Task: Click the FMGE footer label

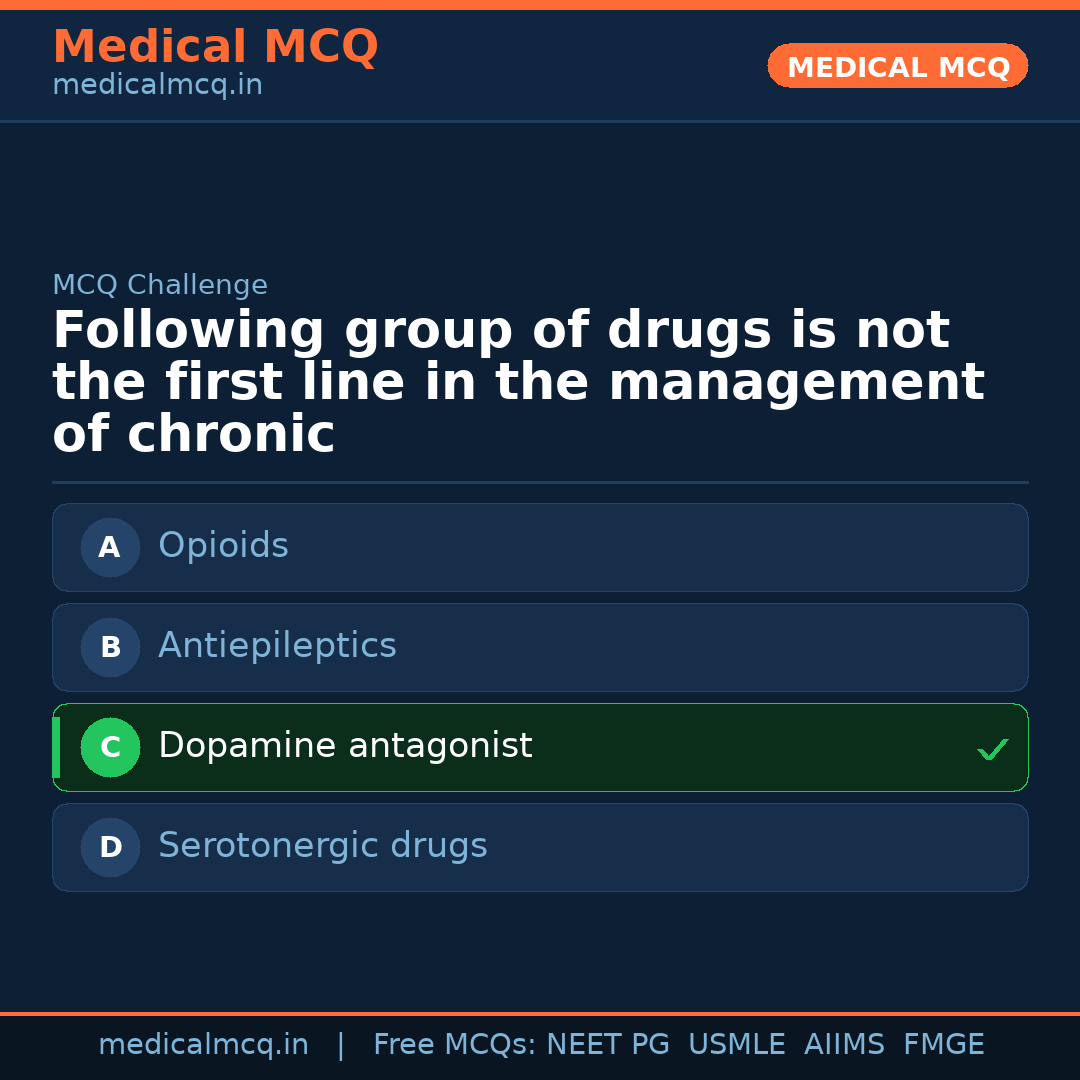Action: [x=943, y=1045]
